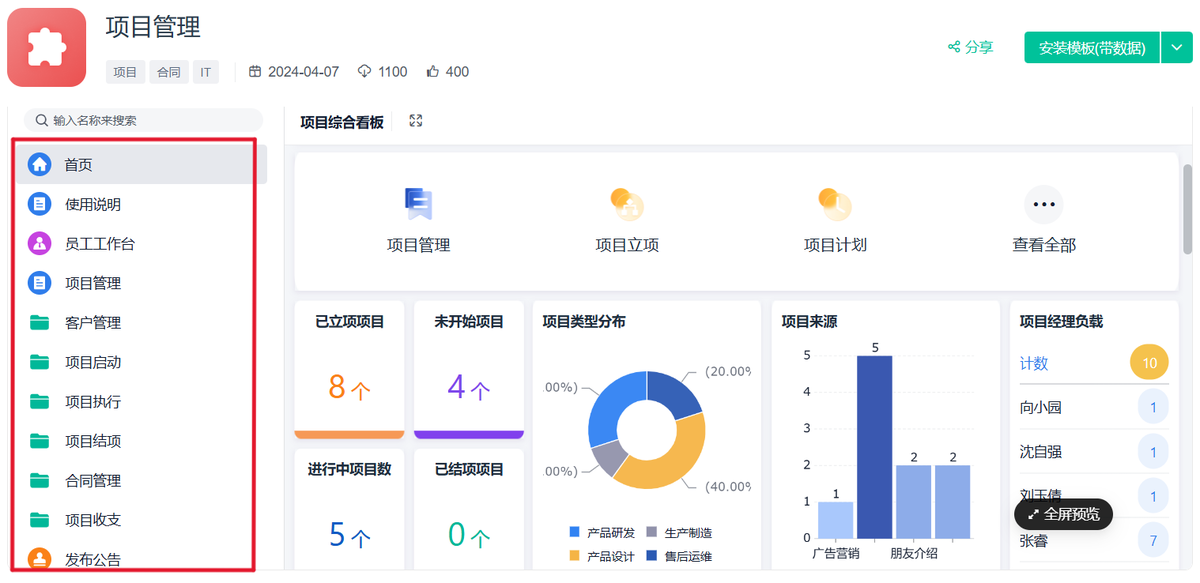Open 使用说明 in the sidebar
Viewport: 1200px width, 583px height.
(93, 205)
